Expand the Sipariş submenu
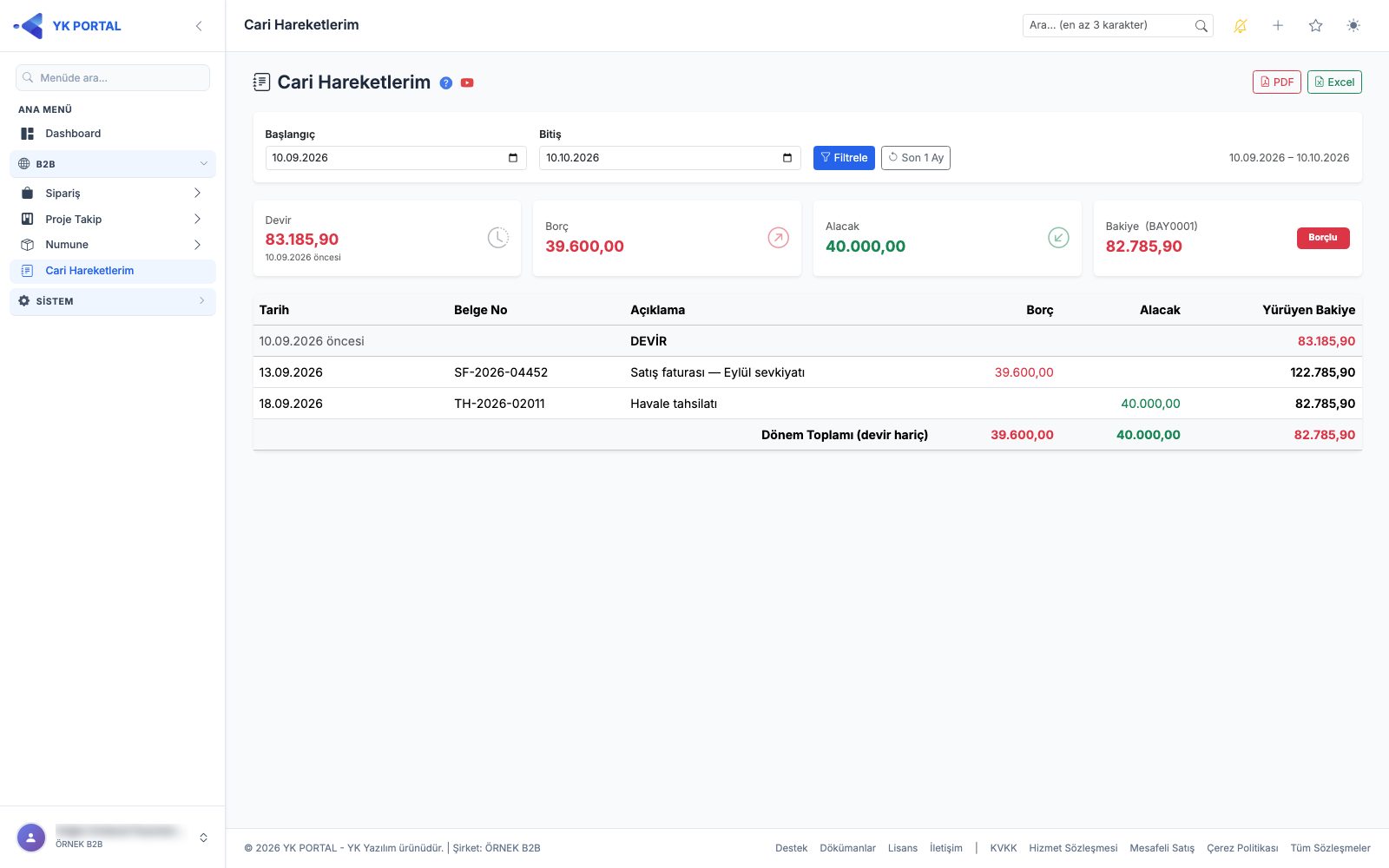This screenshot has width=1389, height=868. 113,194
